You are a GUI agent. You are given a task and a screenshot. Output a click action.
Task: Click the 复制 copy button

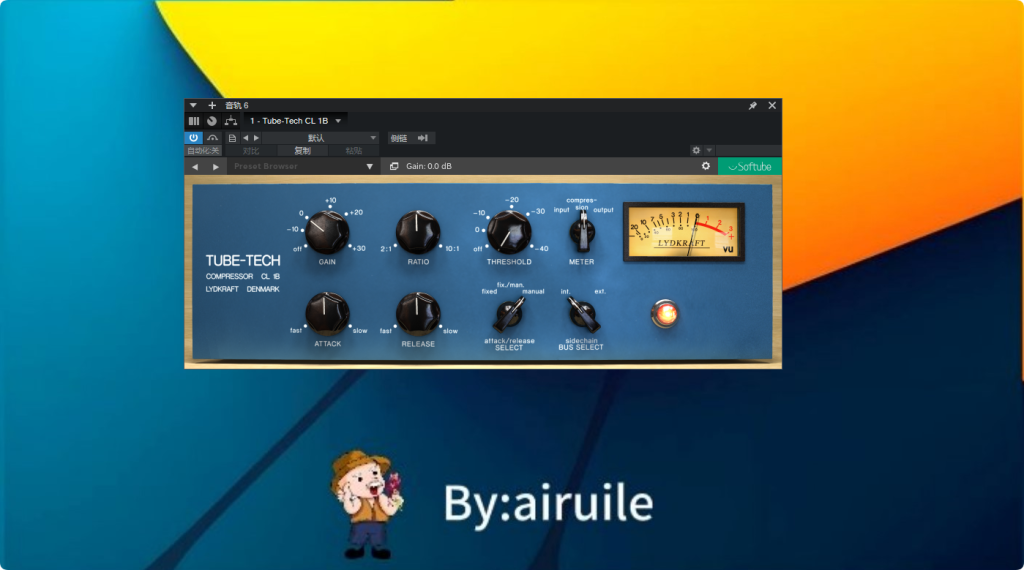(x=302, y=151)
